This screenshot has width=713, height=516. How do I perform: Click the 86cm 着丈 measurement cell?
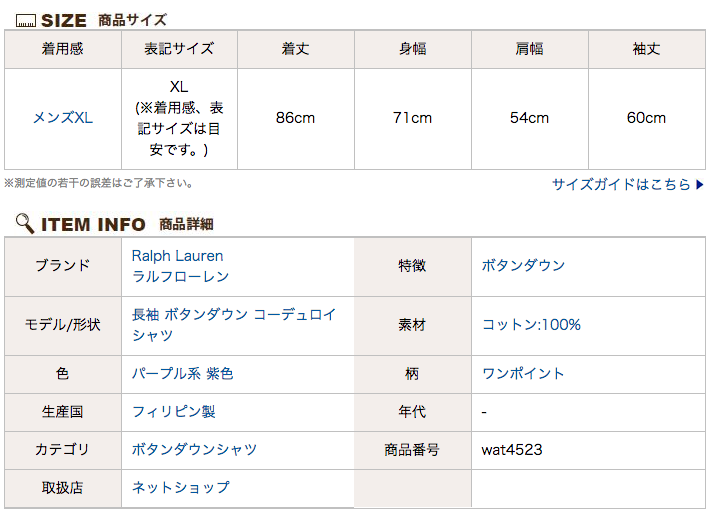(296, 119)
